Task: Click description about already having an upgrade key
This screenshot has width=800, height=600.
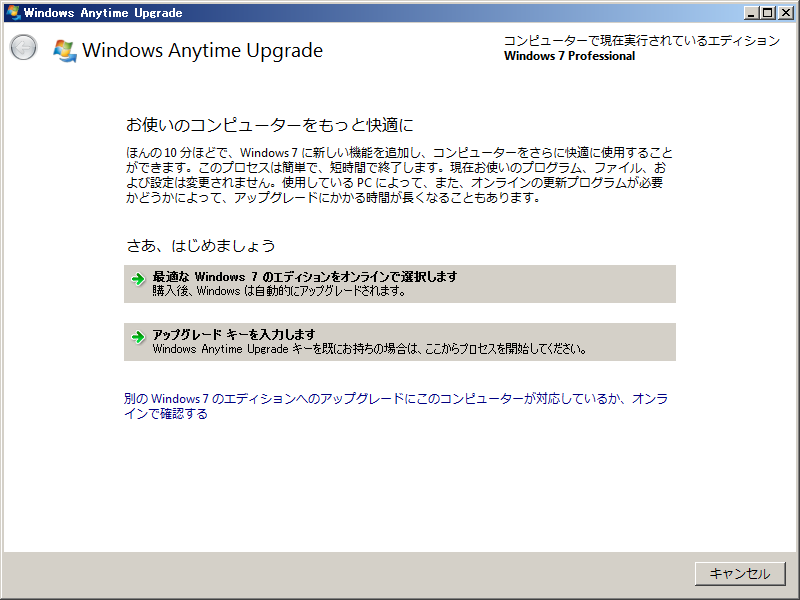Action: pos(369,350)
